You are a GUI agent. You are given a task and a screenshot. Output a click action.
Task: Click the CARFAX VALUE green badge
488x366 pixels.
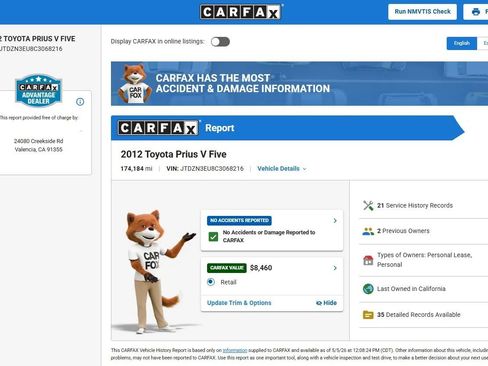(x=227, y=268)
